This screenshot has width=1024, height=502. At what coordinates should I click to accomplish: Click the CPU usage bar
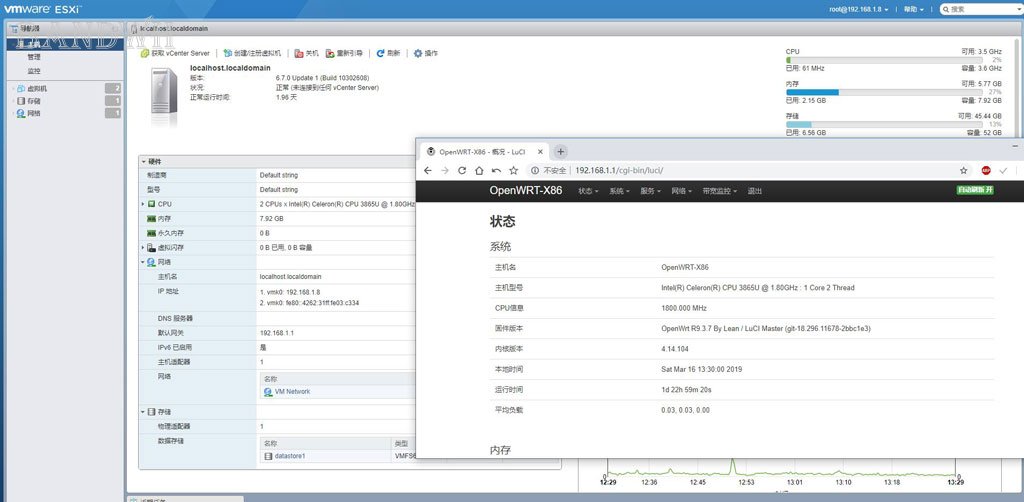coord(884,59)
